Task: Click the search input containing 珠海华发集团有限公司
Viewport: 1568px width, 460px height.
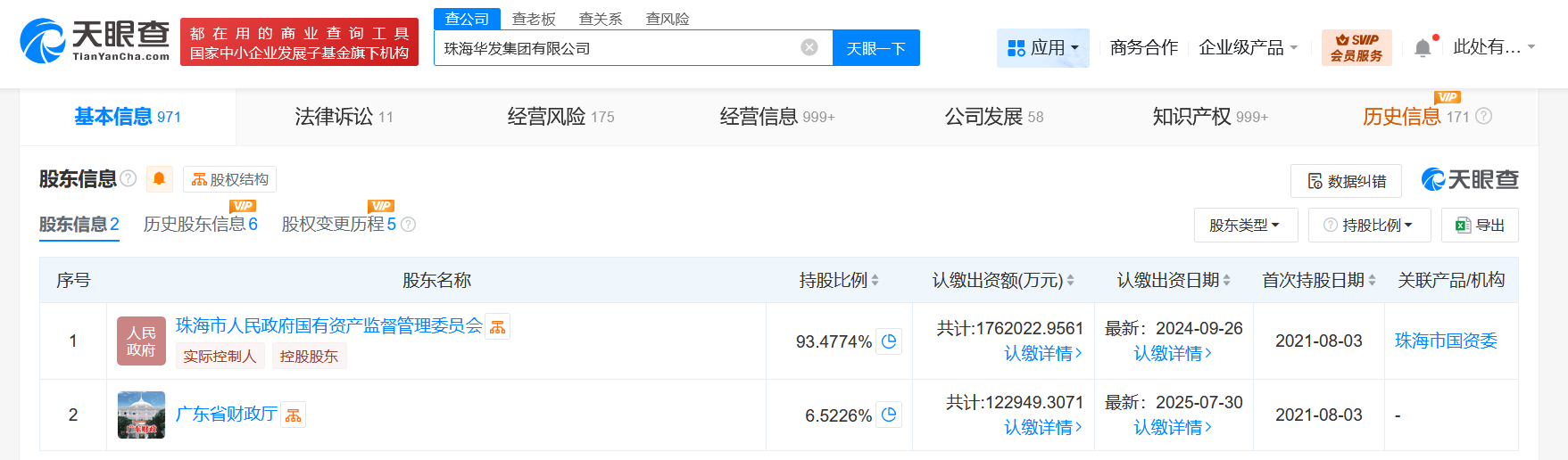Action: [x=616, y=48]
